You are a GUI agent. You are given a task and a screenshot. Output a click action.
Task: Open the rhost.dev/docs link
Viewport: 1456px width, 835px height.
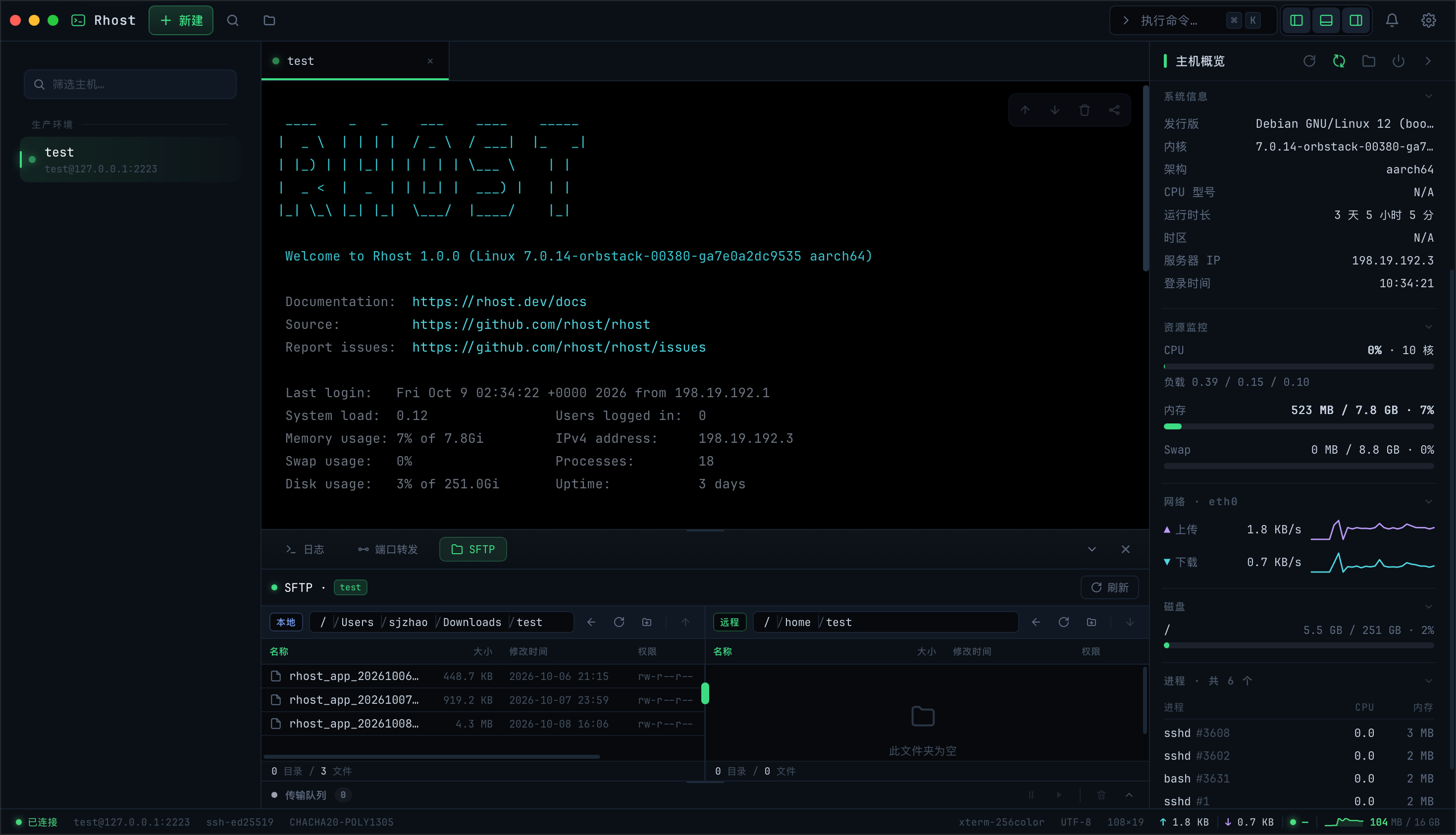point(499,302)
